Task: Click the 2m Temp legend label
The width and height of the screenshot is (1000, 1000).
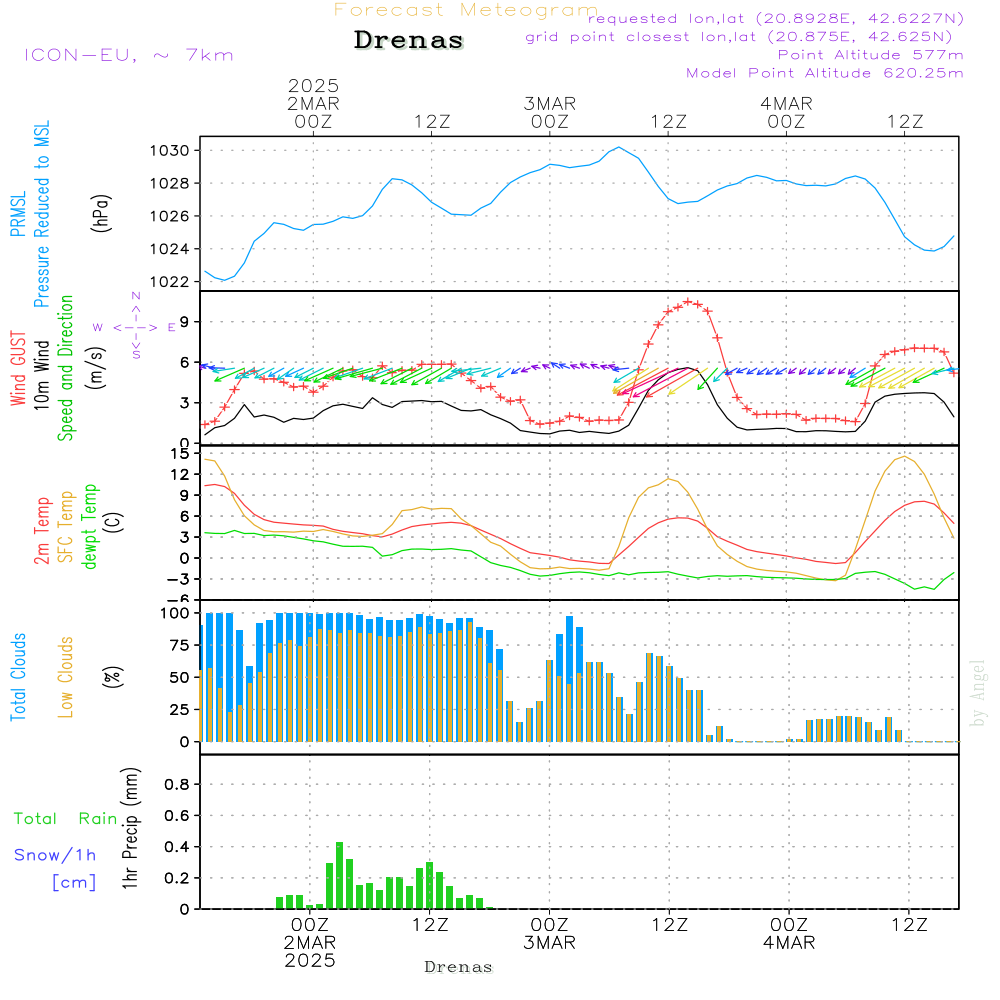Action: [41, 531]
